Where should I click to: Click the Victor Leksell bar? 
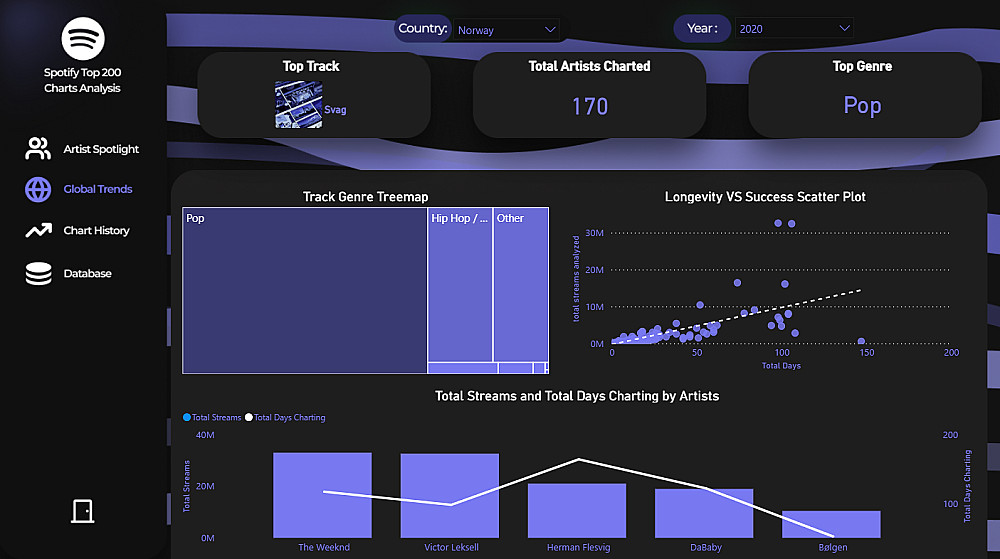pyautogui.click(x=450, y=496)
